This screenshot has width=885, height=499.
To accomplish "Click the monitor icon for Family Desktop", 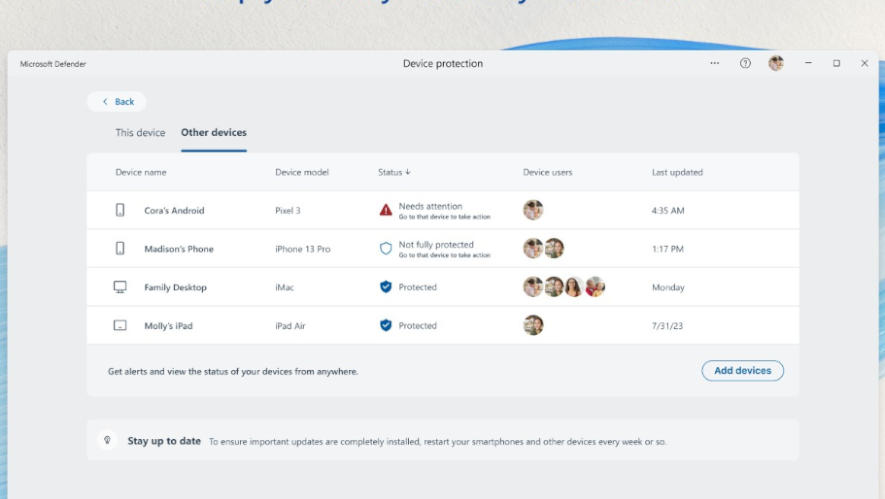I will pyautogui.click(x=120, y=287).
